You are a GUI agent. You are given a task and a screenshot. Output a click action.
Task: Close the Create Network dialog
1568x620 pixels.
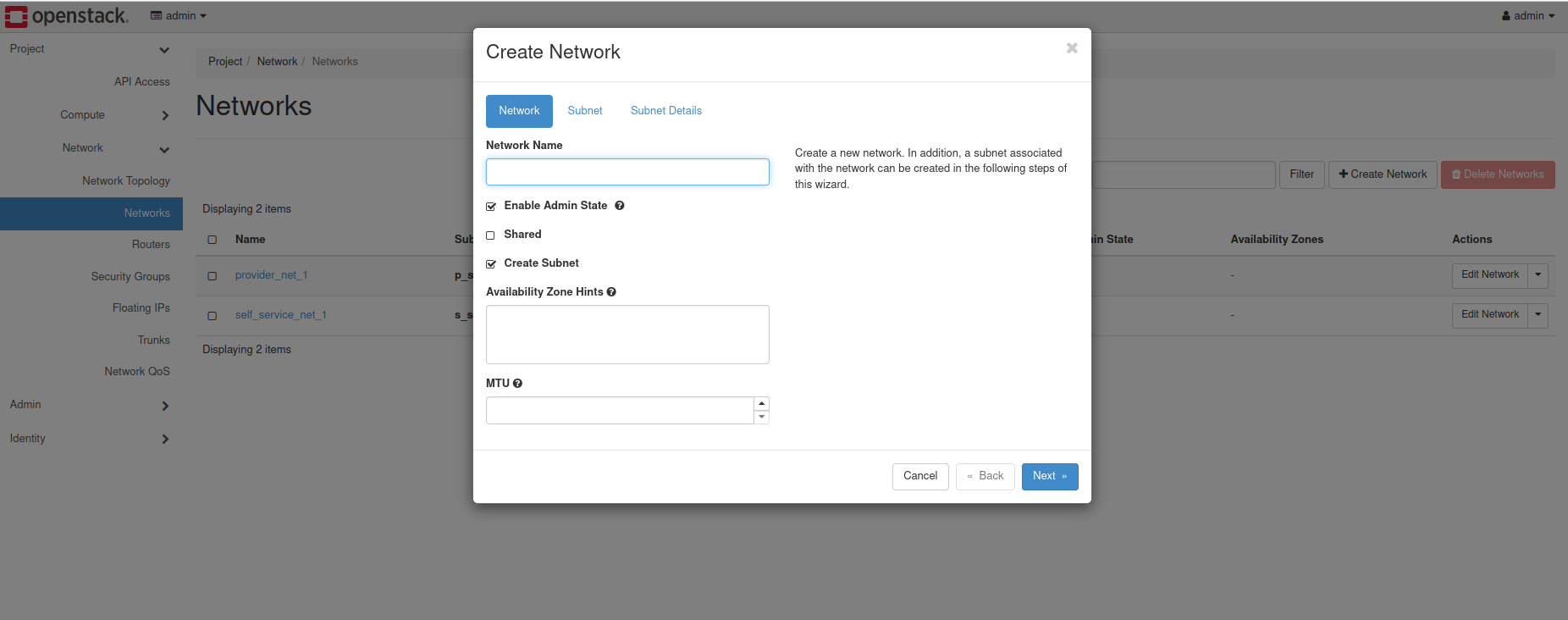(x=1072, y=48)
